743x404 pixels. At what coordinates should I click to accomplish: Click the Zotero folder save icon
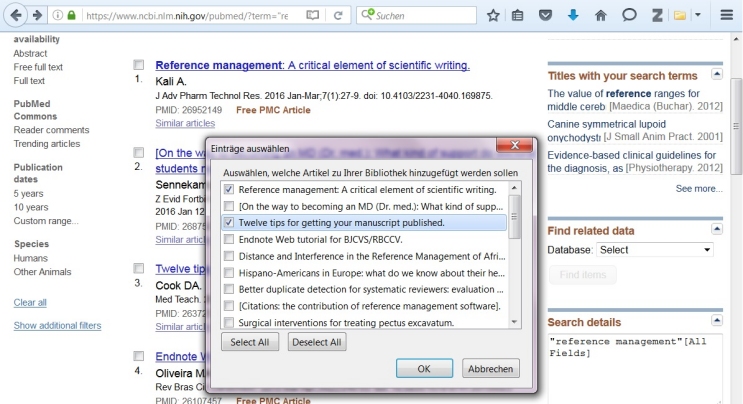(680, 15)
